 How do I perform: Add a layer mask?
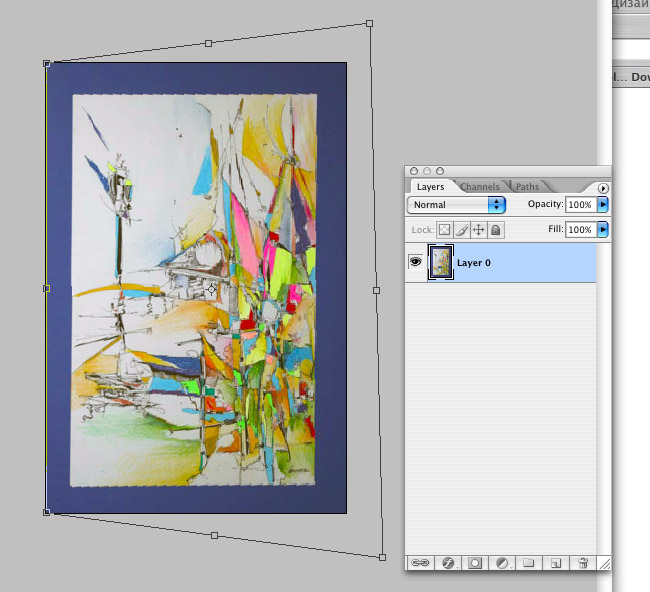(475, 563)
